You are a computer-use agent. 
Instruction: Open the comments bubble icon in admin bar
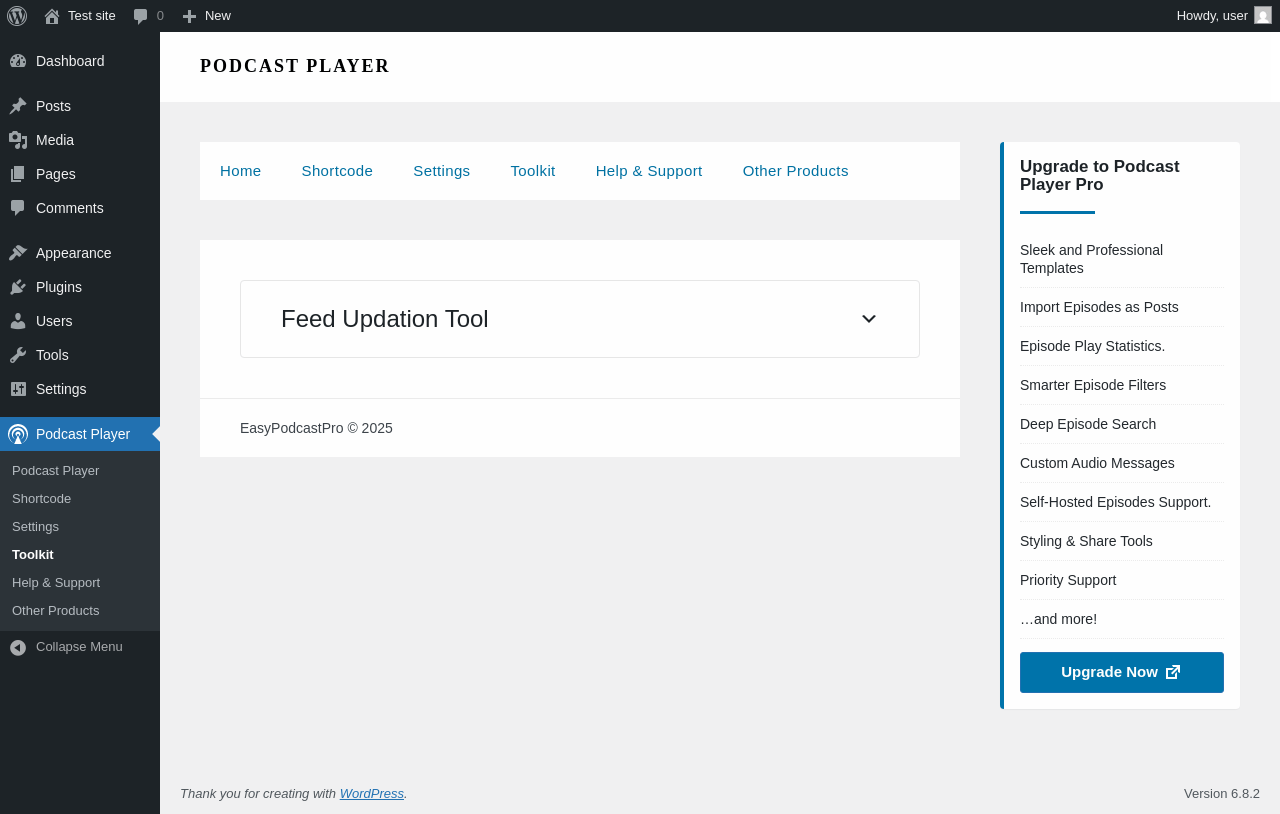[141, 16]
